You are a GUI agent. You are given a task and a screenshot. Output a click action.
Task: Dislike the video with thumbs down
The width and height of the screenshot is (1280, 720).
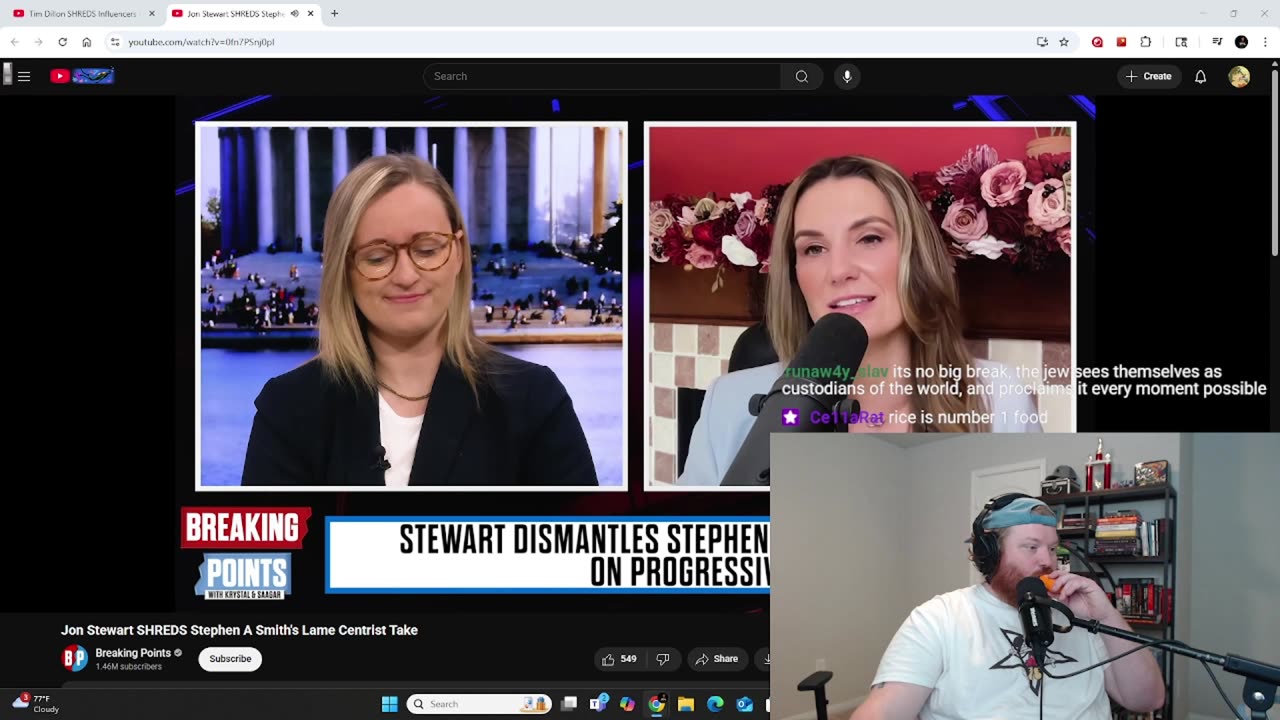662,659
